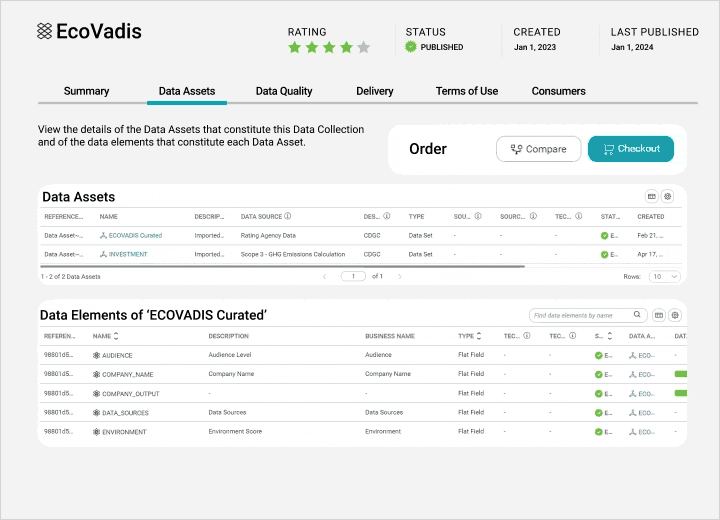Screen dimensions: 720x520
Task: Click the COMPANY_OUTPUT element name
Action: click(x=131, y=394)
